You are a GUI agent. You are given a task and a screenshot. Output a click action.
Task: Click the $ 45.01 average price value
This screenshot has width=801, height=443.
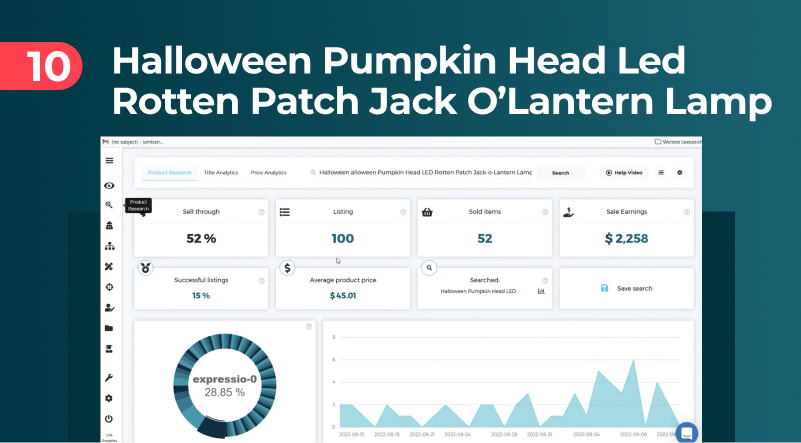click(343, 296)
